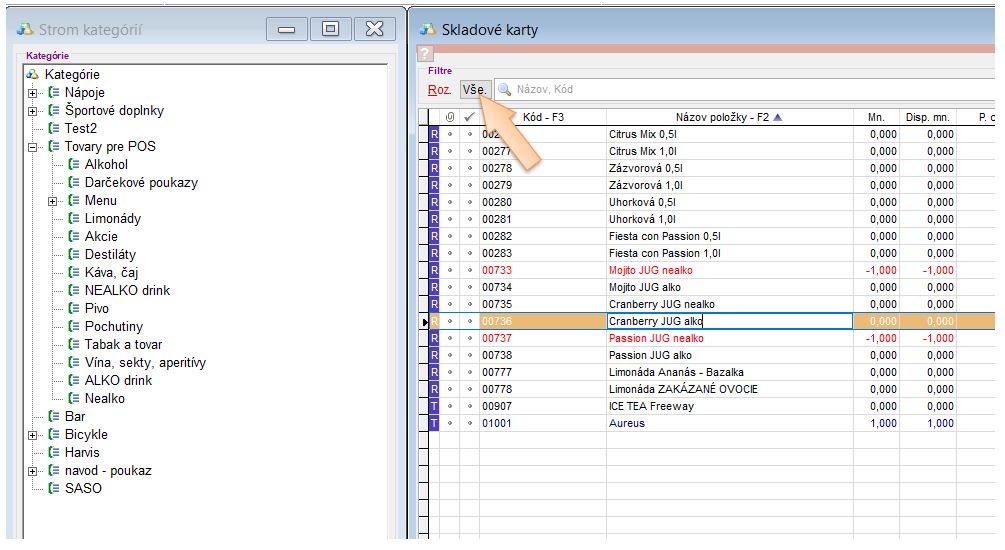Image resolution: width=1005 pixels, height=550 pixels.
Task: Select the Destiláty category
Action: coord(110,254)
